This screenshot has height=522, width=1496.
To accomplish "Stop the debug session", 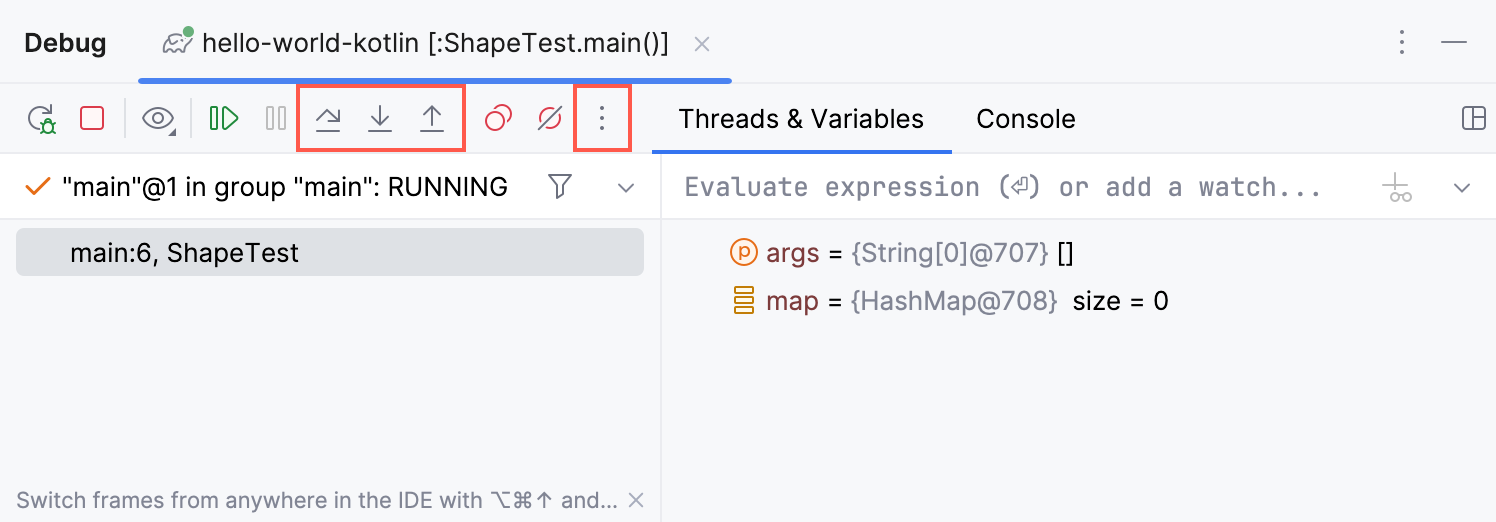I will (x=92, y=119).
